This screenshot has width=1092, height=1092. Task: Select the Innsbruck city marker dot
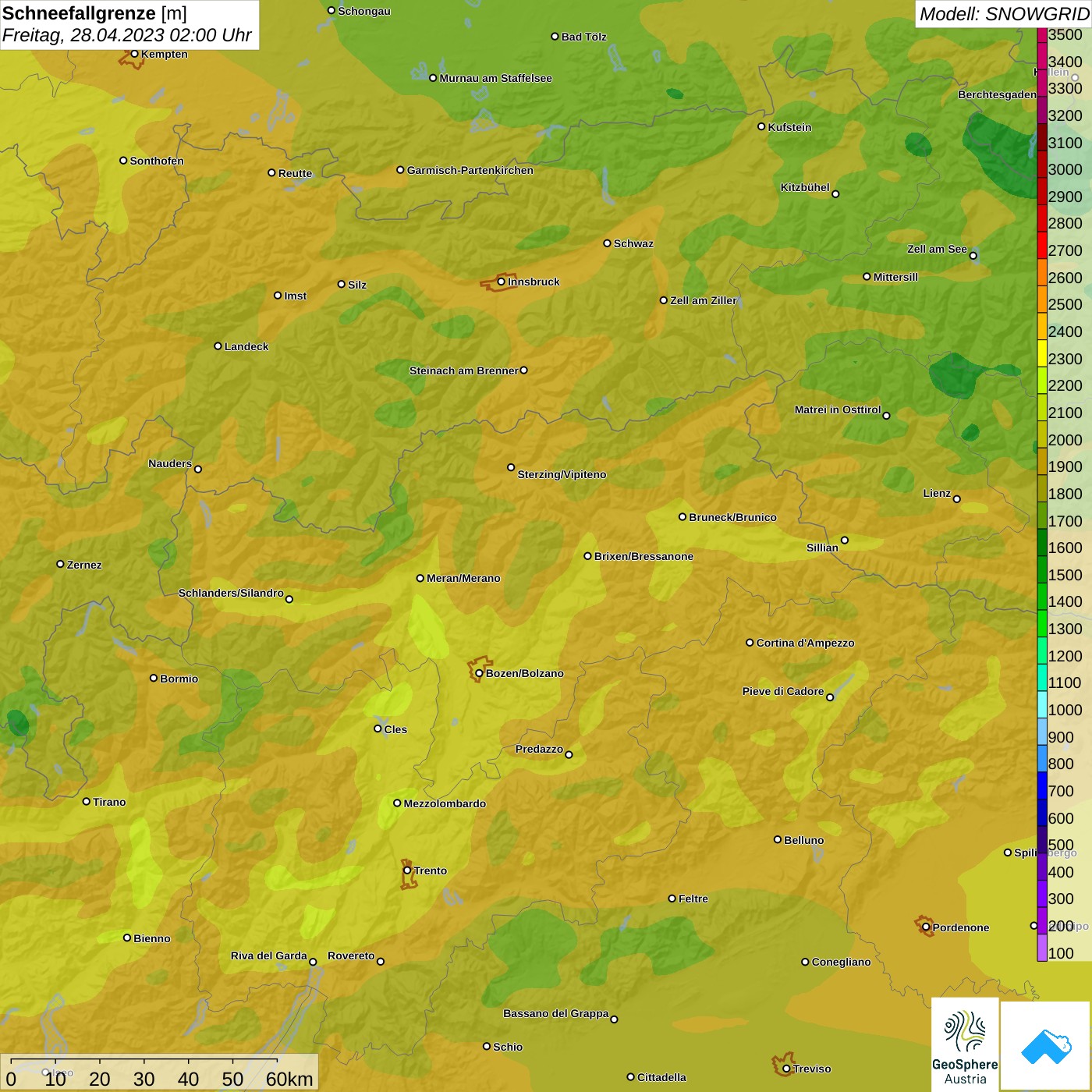coord(502,282)
